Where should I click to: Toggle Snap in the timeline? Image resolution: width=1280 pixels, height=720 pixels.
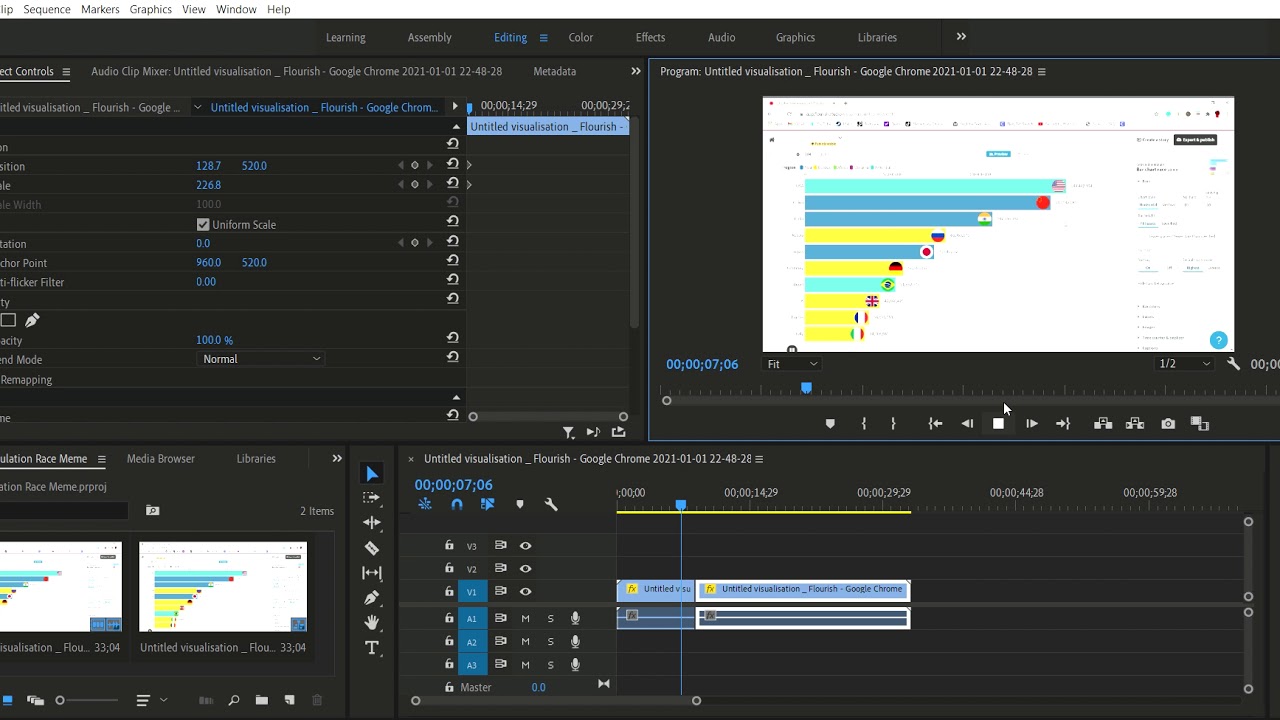pos(457,504)
